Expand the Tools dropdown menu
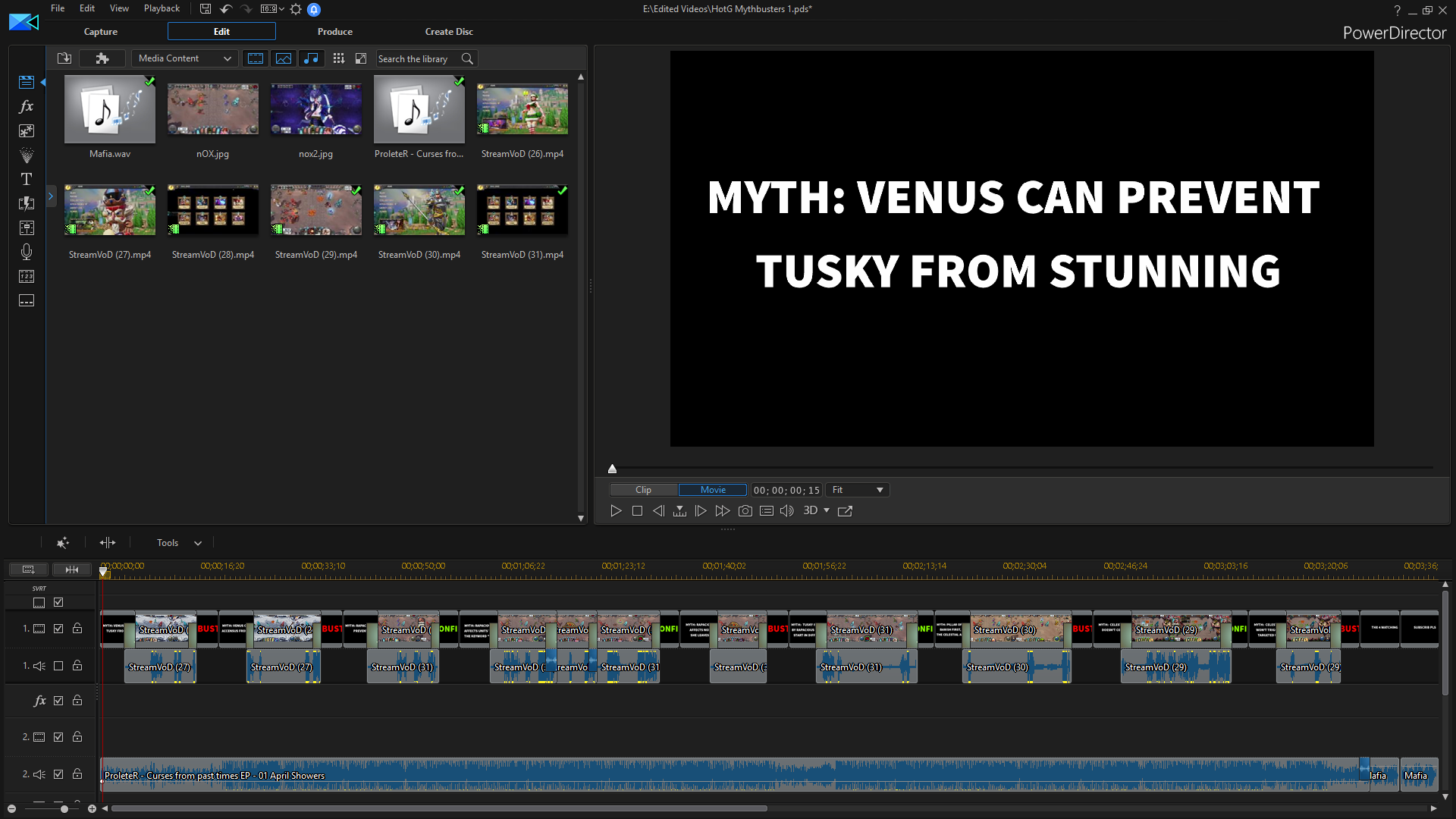Image resolution: width=1456 pixels, height=819 pixels. 179,543
